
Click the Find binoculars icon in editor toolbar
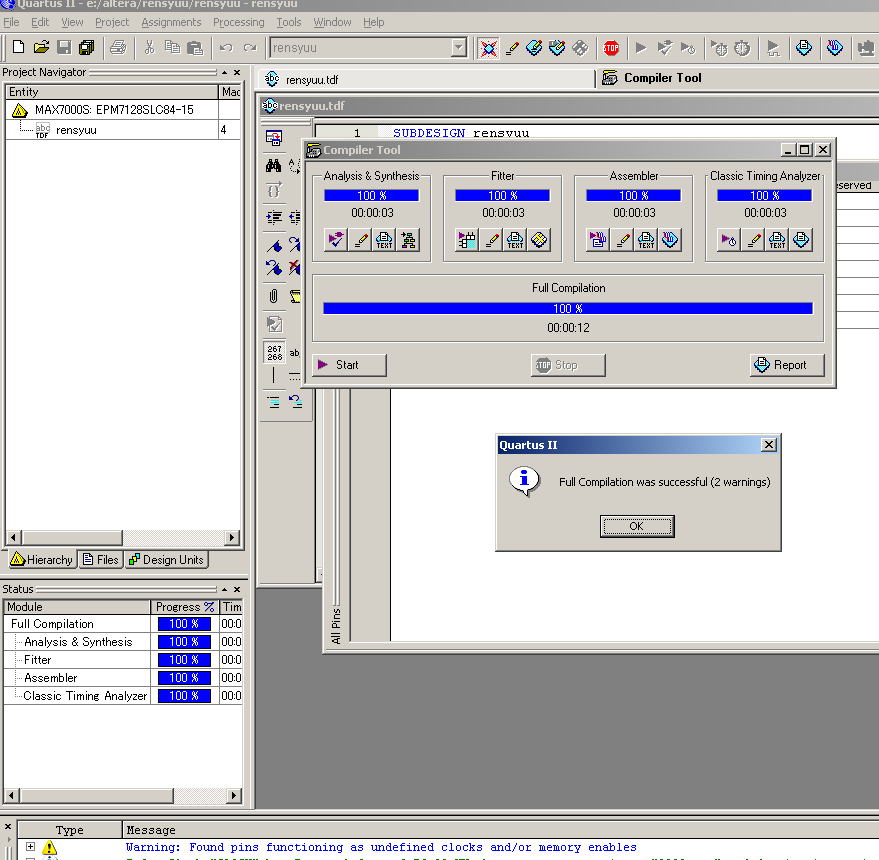tap(274, 165)
